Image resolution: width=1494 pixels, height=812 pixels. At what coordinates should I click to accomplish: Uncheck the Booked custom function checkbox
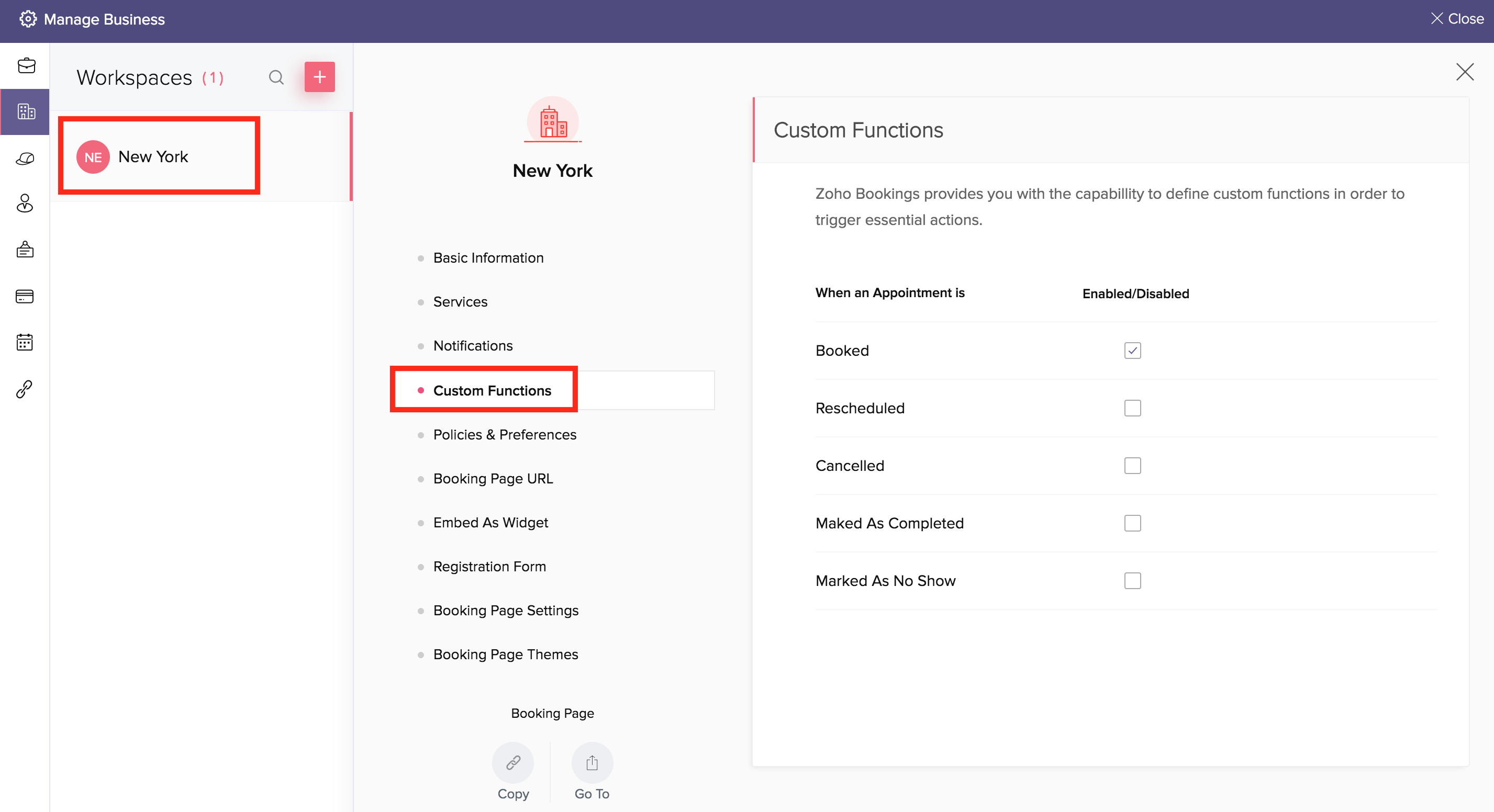(x=1132, y=351)
